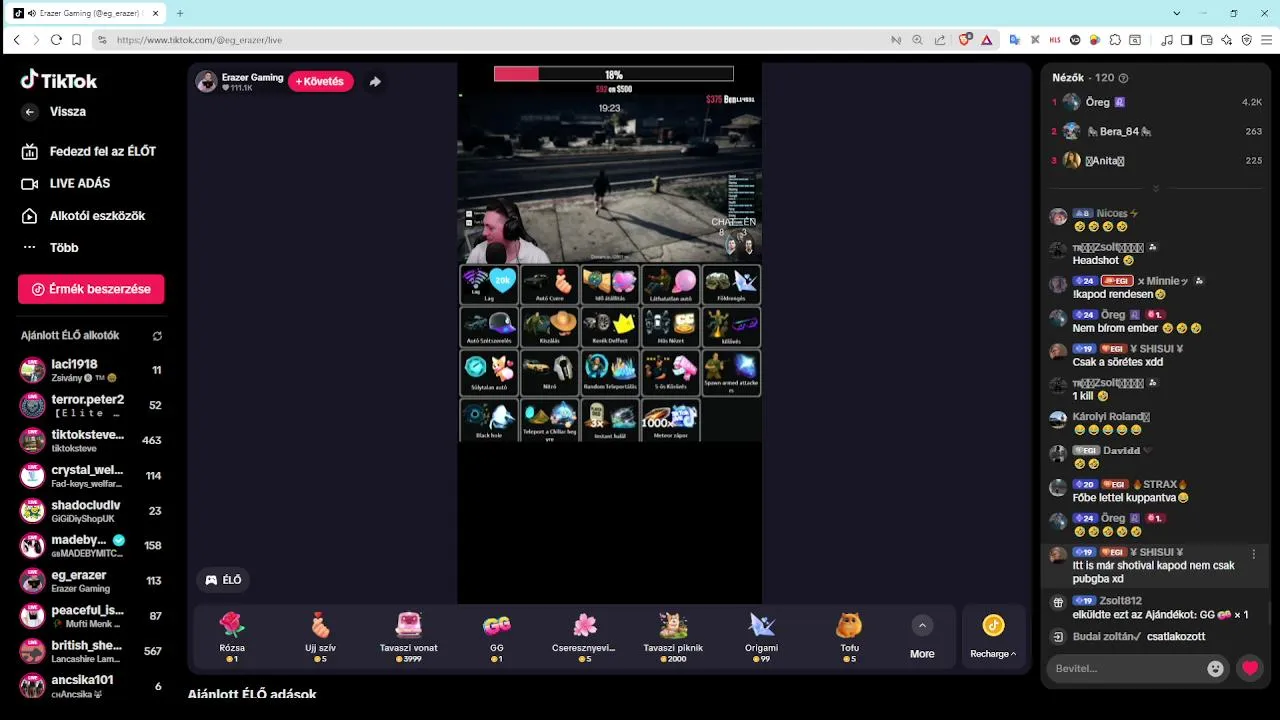
Task: Send the Cseresznyevi... blossom gift
Action: pyautogui.click(x=585, y=638)
